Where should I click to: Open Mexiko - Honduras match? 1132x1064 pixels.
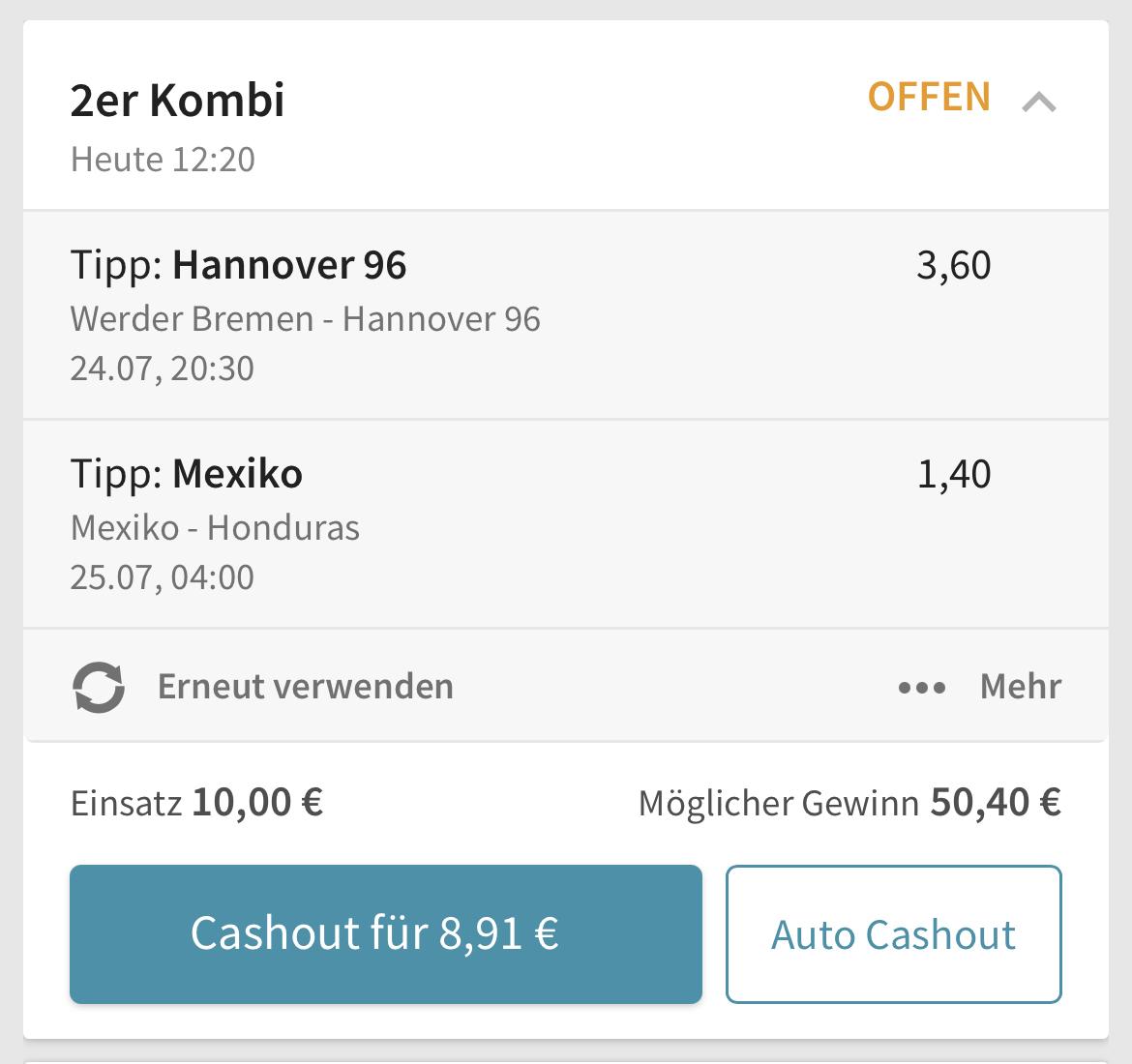tap(215, 528)
